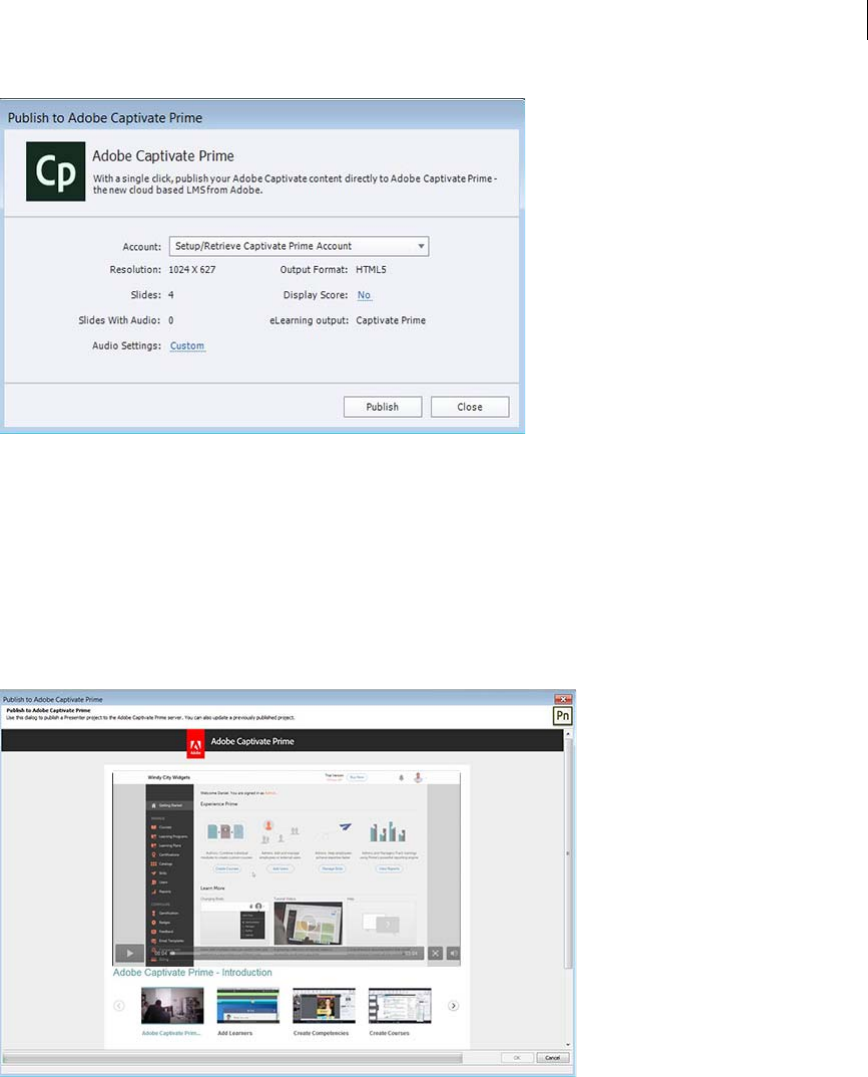Click the Close button in Captivate dialog
Viewport: 868px width, 1077px height.
tap(470, 407)
